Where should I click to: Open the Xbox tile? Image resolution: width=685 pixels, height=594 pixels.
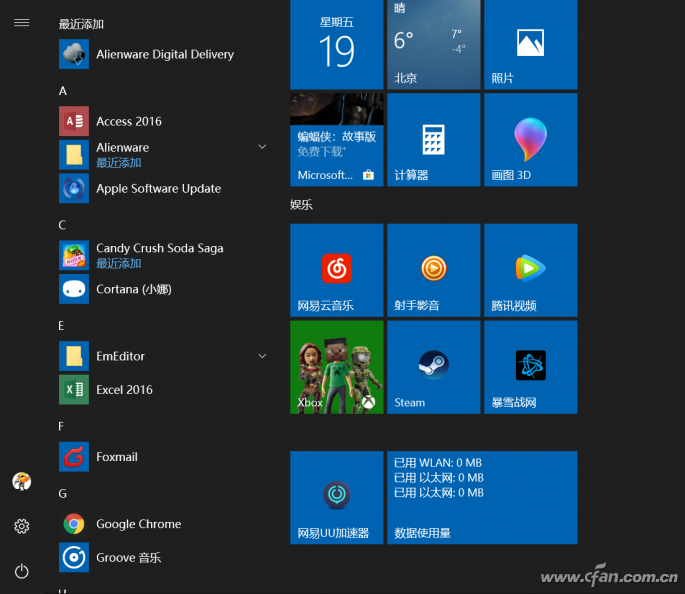337,367
